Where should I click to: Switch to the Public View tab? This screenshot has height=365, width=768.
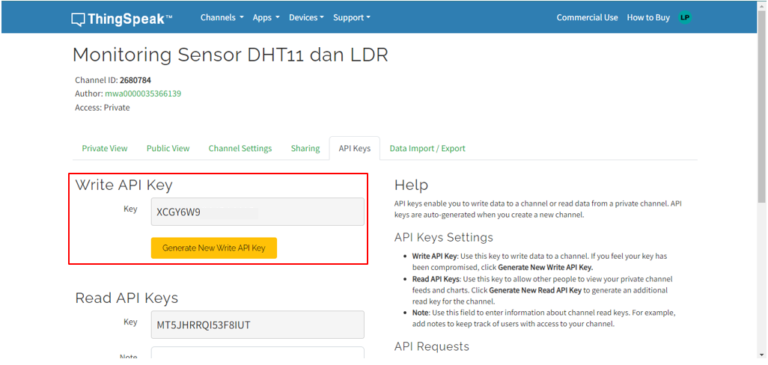point(168,148)
